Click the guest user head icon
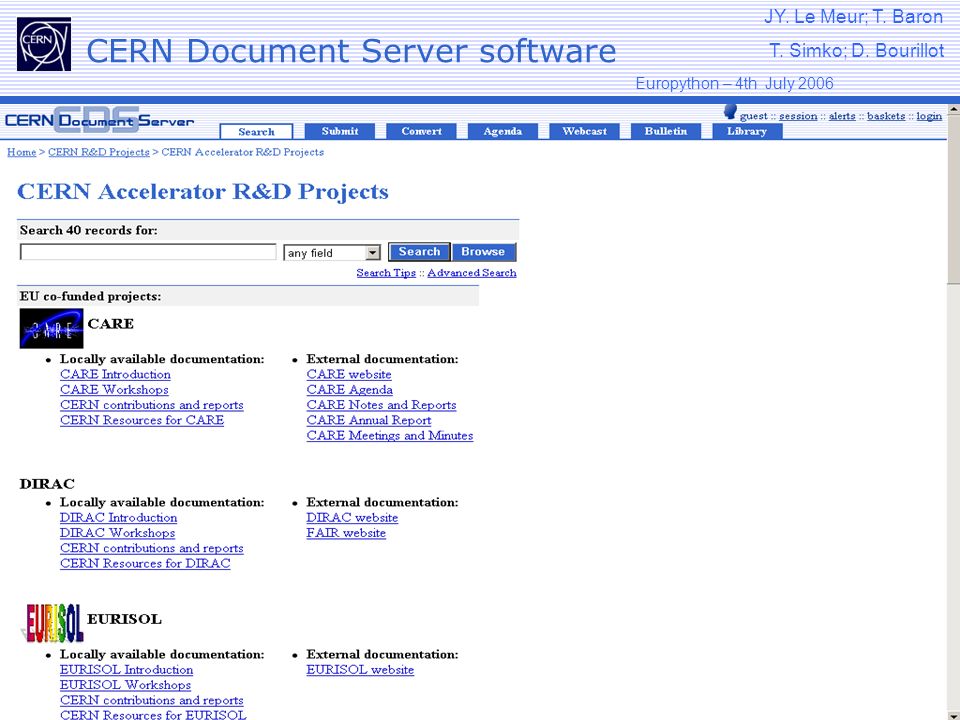 [730, 111]
